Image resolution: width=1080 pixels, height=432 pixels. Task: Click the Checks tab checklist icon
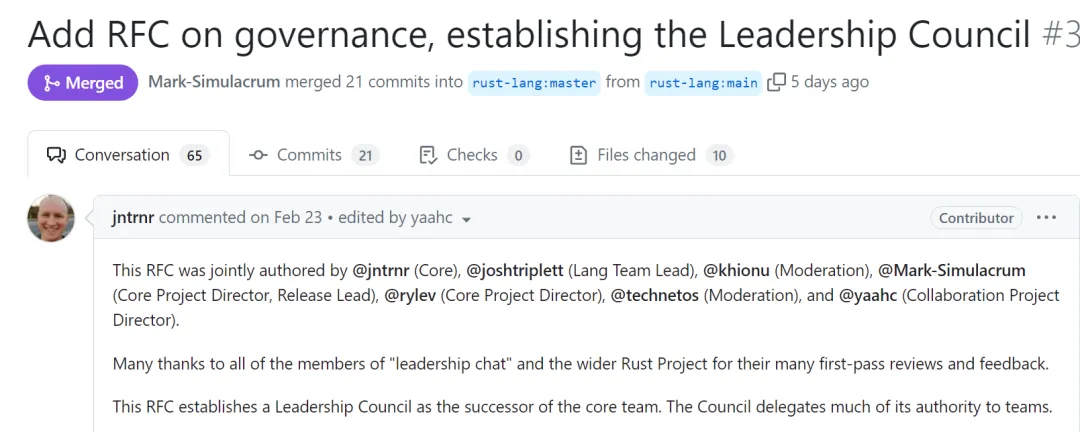click(428, 155)
